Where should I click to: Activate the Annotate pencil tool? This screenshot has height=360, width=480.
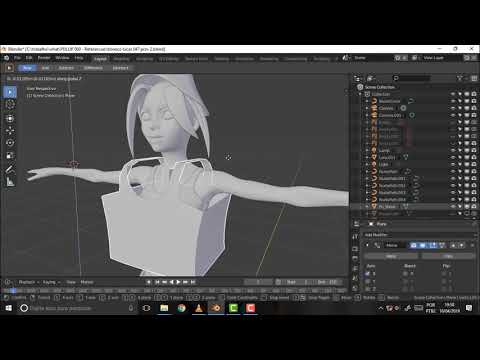click(10, 169)
